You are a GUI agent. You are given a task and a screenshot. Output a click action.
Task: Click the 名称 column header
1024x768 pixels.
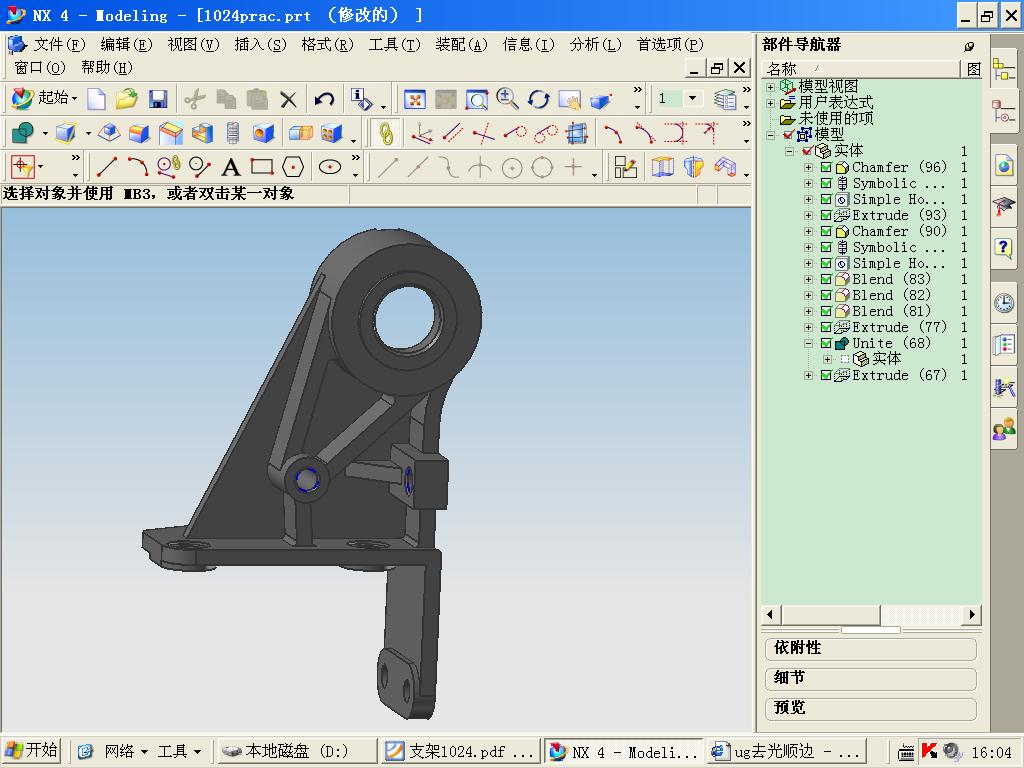[860, 69]
